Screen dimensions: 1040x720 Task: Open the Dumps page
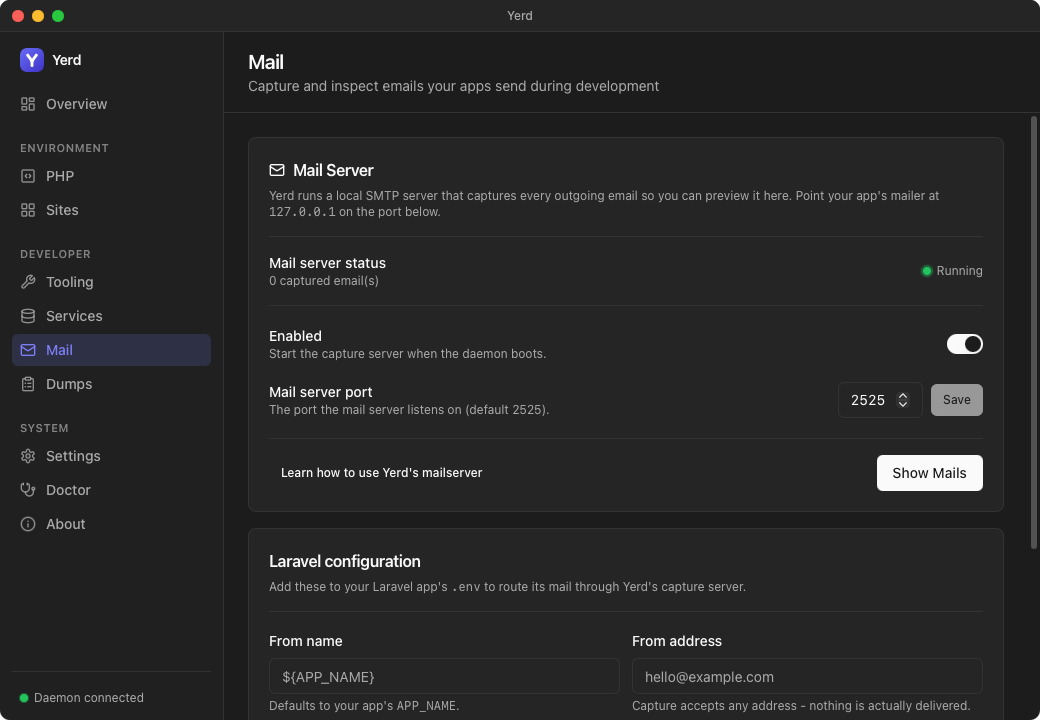click(x=111, y=384)
